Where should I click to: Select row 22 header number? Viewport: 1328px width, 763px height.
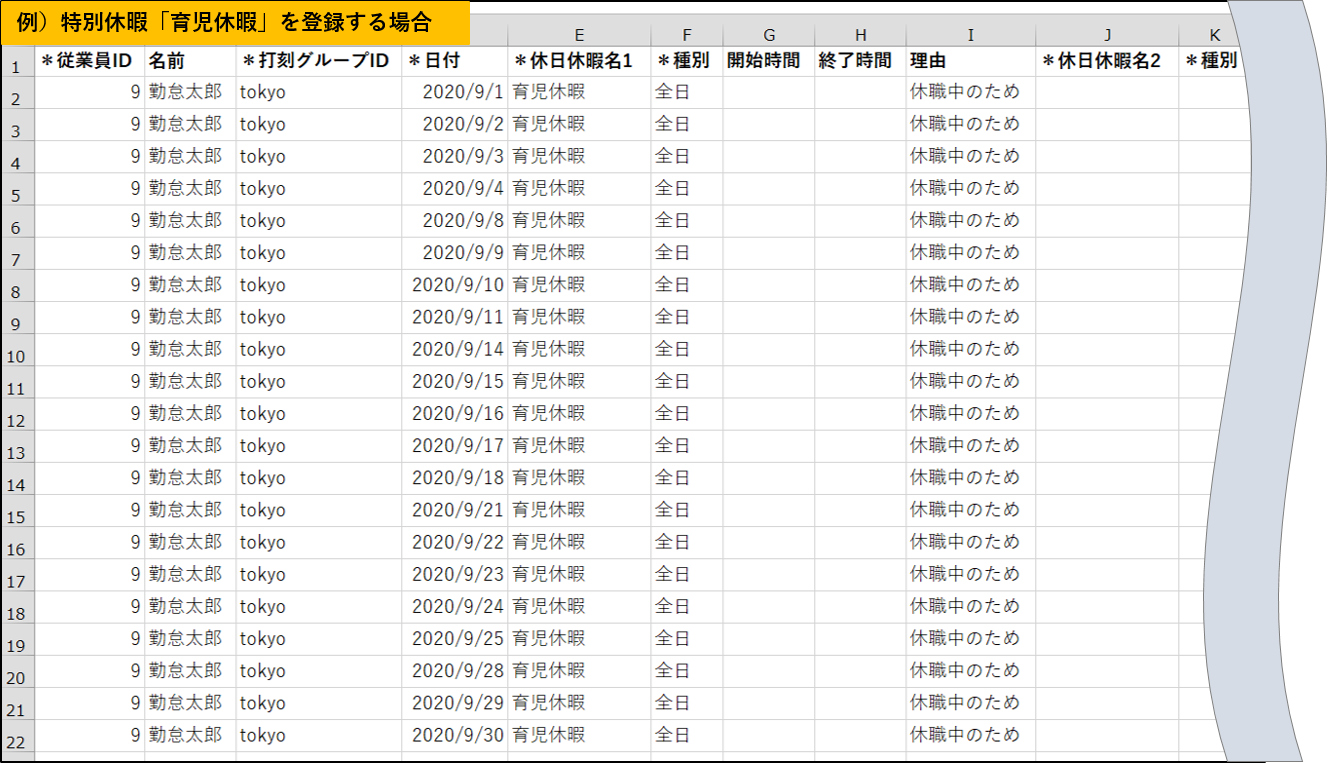pyautogui.click(x=16, y=742)
